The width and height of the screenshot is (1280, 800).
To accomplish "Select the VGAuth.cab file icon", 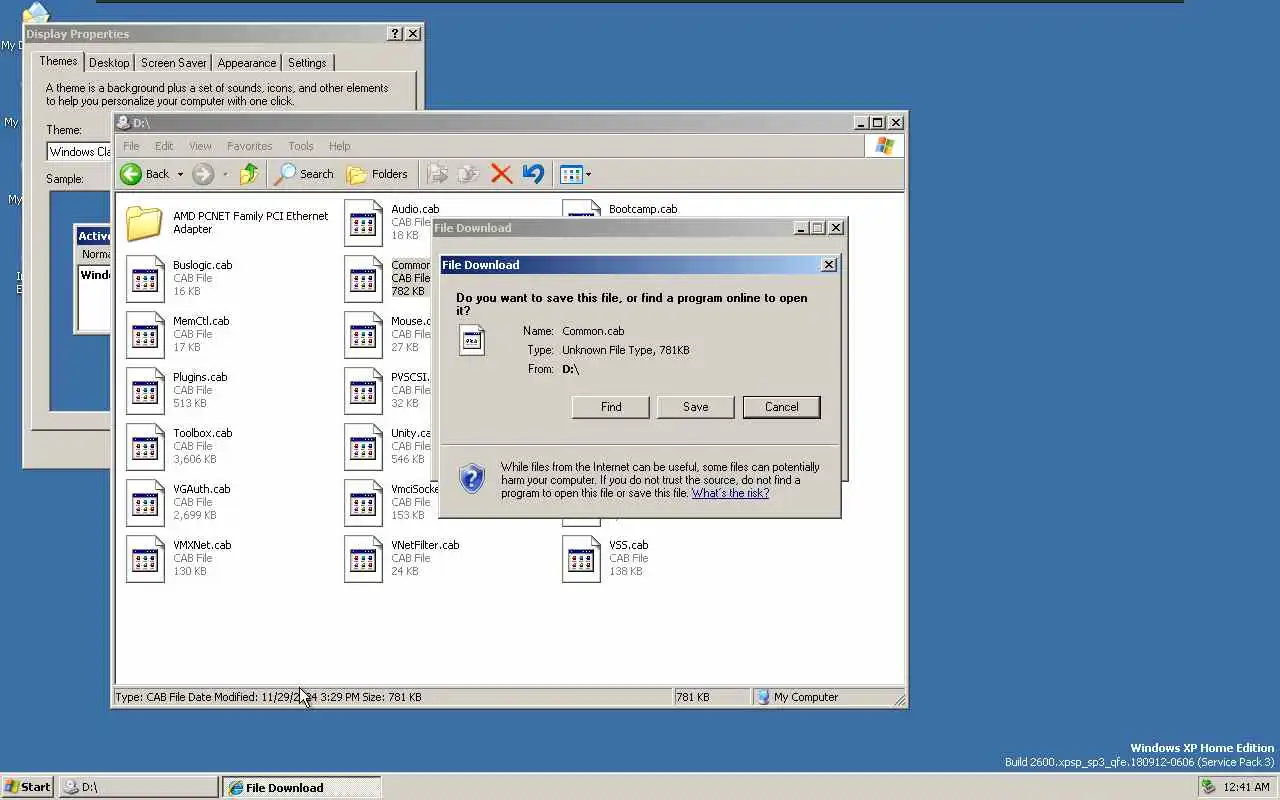I will tap(145, 503).
